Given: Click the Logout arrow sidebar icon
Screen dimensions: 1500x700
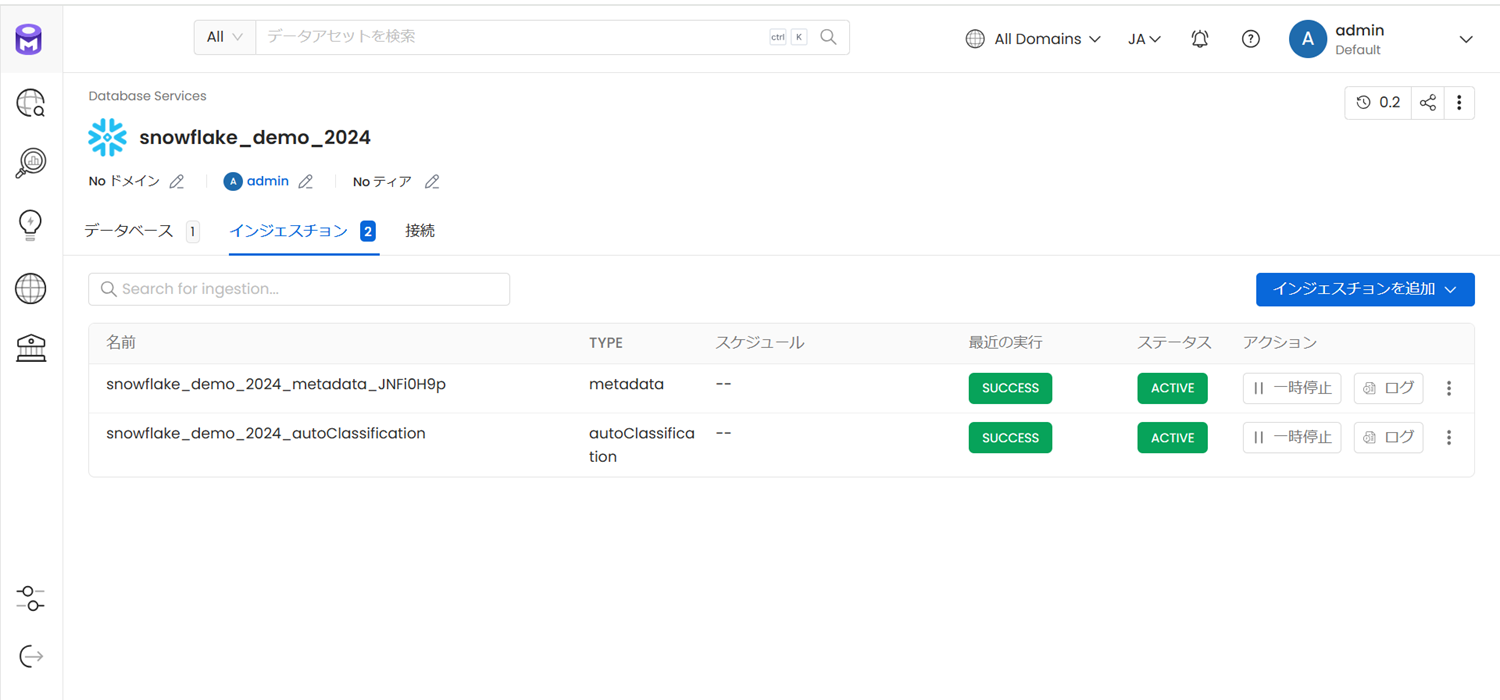Looking at the screenshot, I should [x=31, y=657].
